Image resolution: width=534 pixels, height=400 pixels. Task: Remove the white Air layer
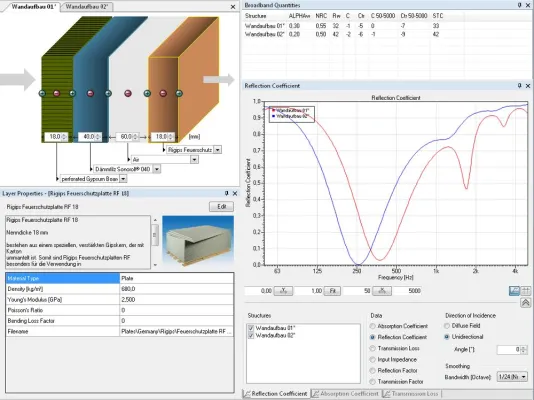128,93
